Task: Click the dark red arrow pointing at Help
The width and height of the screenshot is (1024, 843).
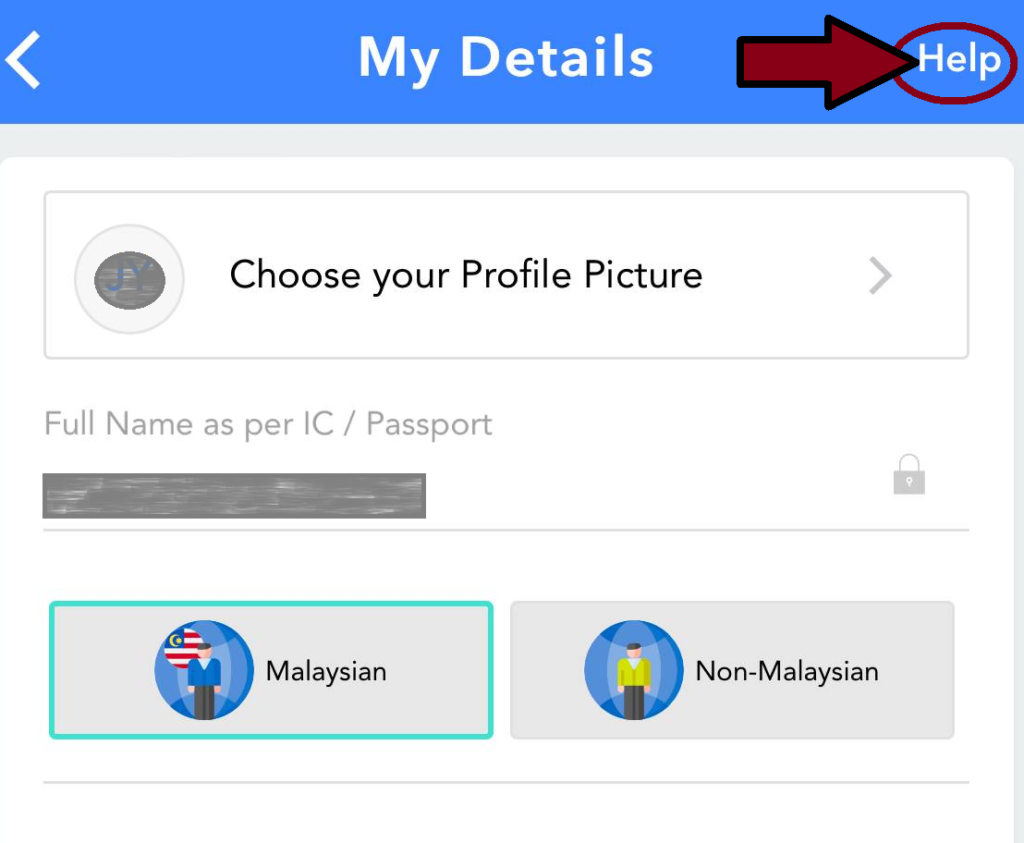Action: click(x=826, y=62)
